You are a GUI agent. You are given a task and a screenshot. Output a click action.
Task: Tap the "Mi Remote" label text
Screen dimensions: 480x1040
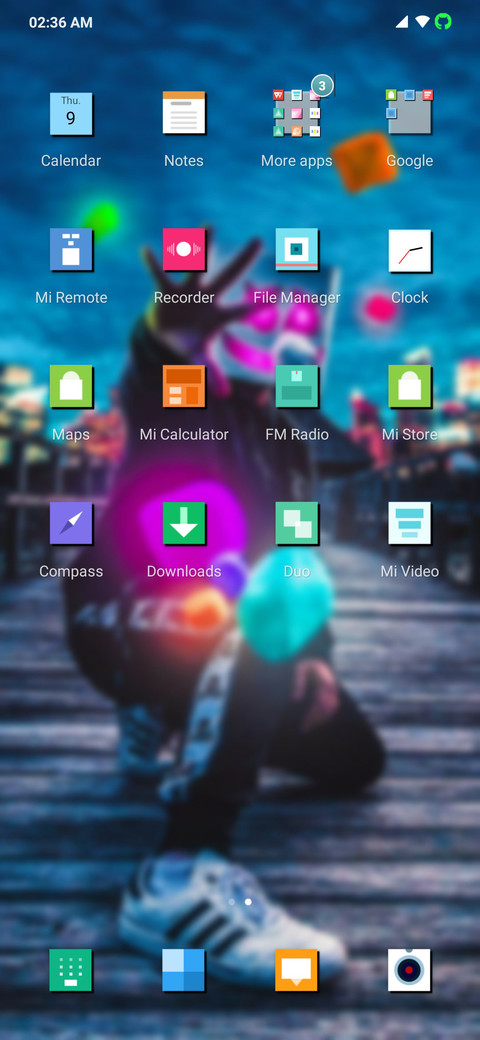(x=71, y=298)
